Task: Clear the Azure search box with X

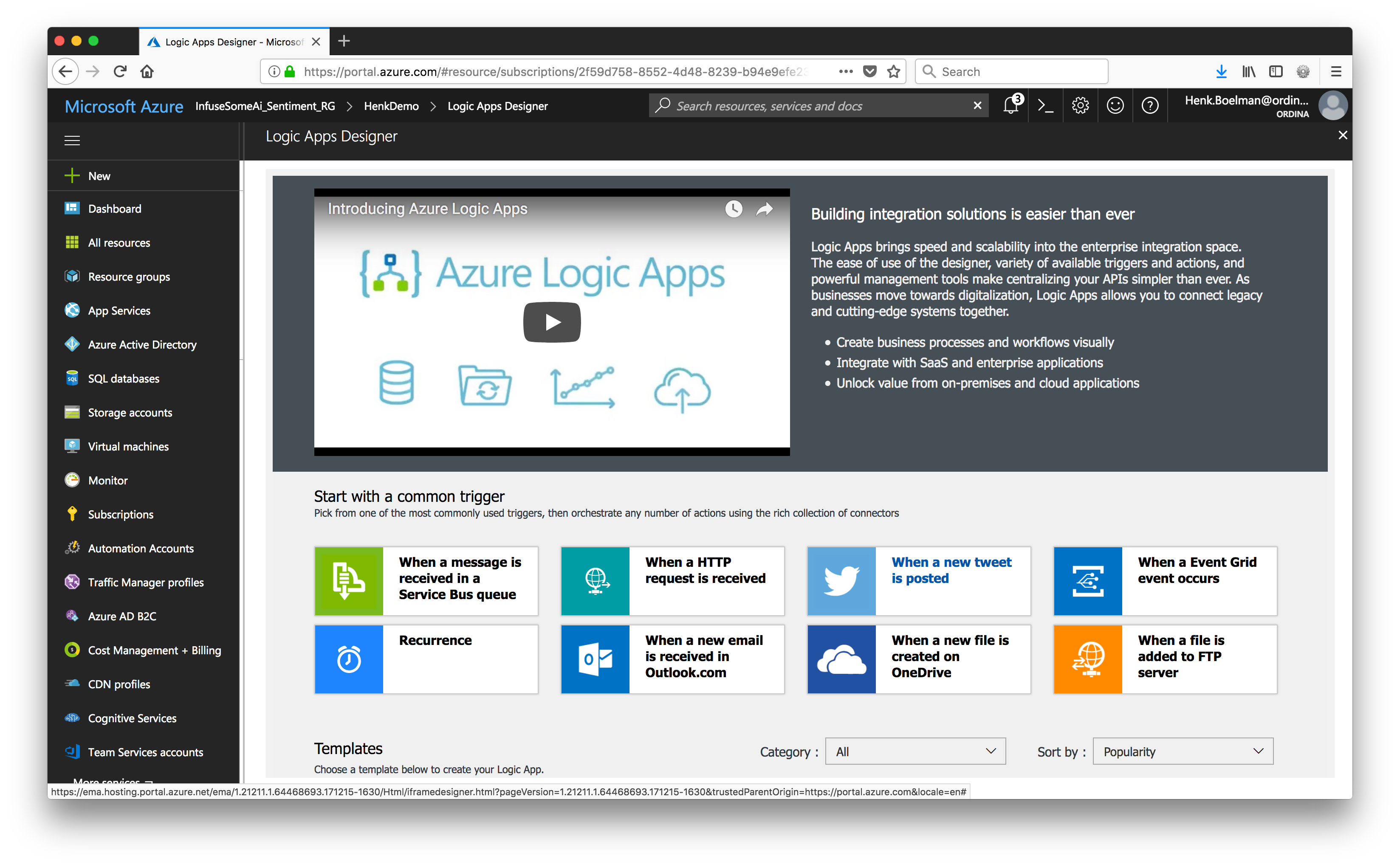Action: tap(977, 105)
